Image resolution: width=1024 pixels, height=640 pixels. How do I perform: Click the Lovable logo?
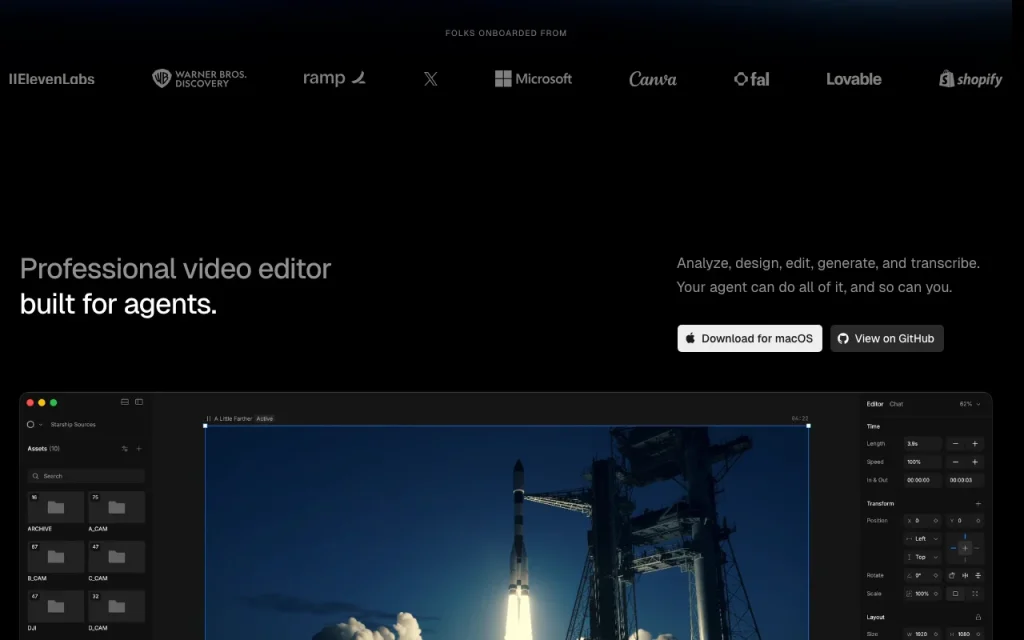click(854, 79)
